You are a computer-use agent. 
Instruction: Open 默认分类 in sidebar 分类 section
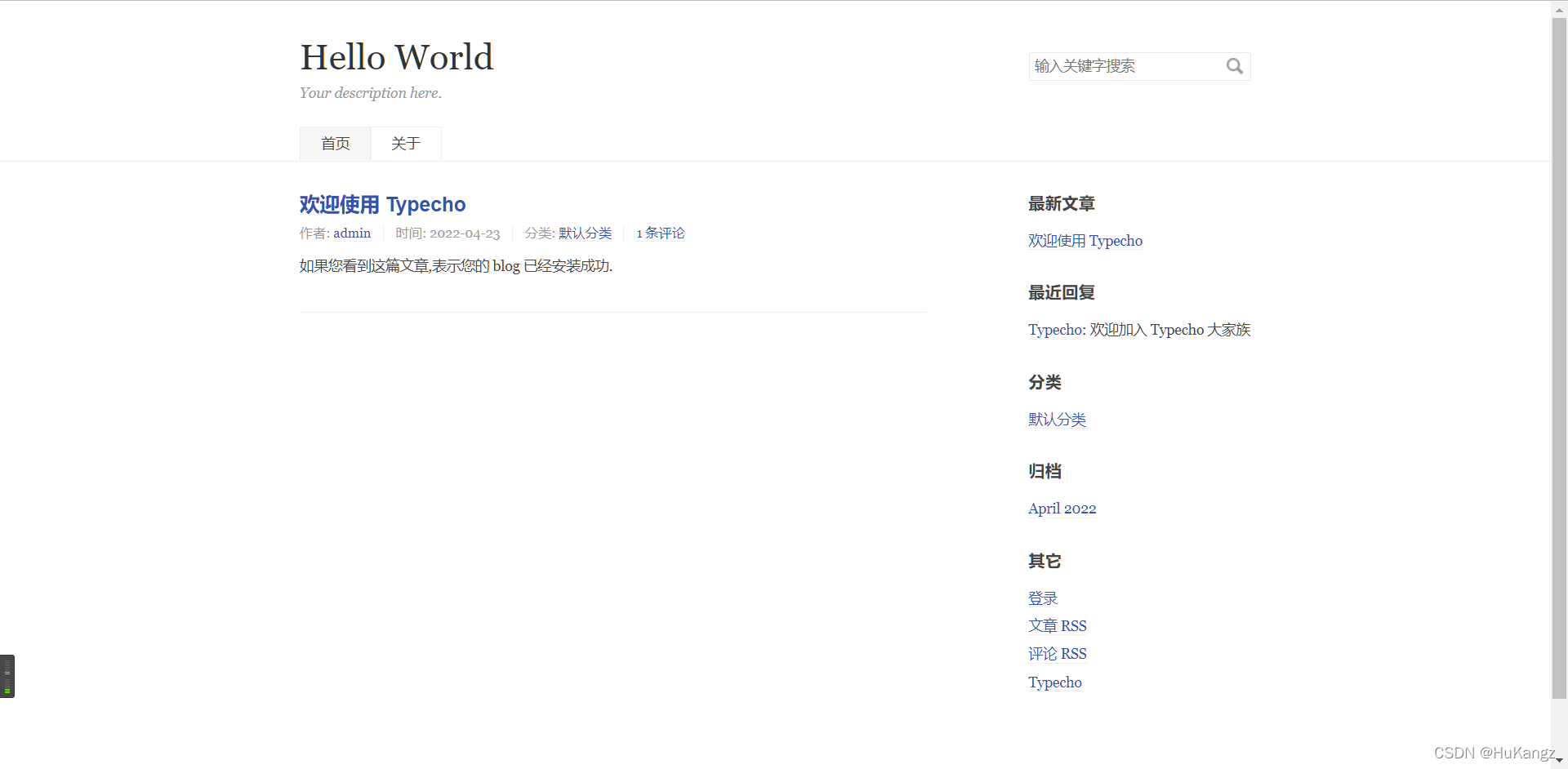[x=1057, y=420]
